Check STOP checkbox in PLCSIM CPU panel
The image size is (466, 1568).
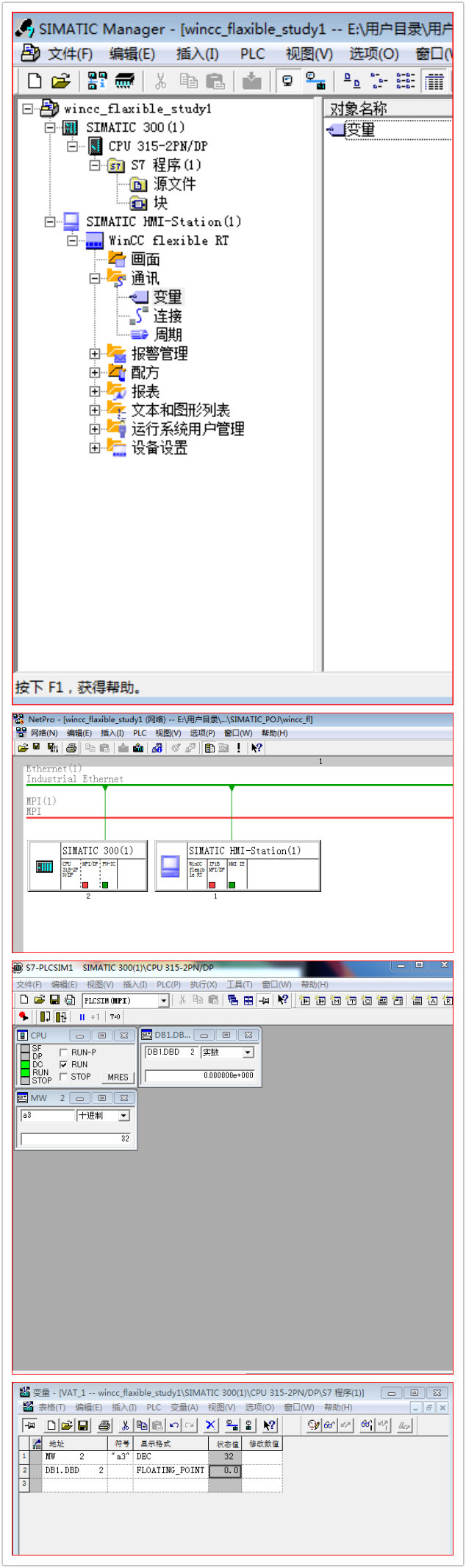point(63,1077)
